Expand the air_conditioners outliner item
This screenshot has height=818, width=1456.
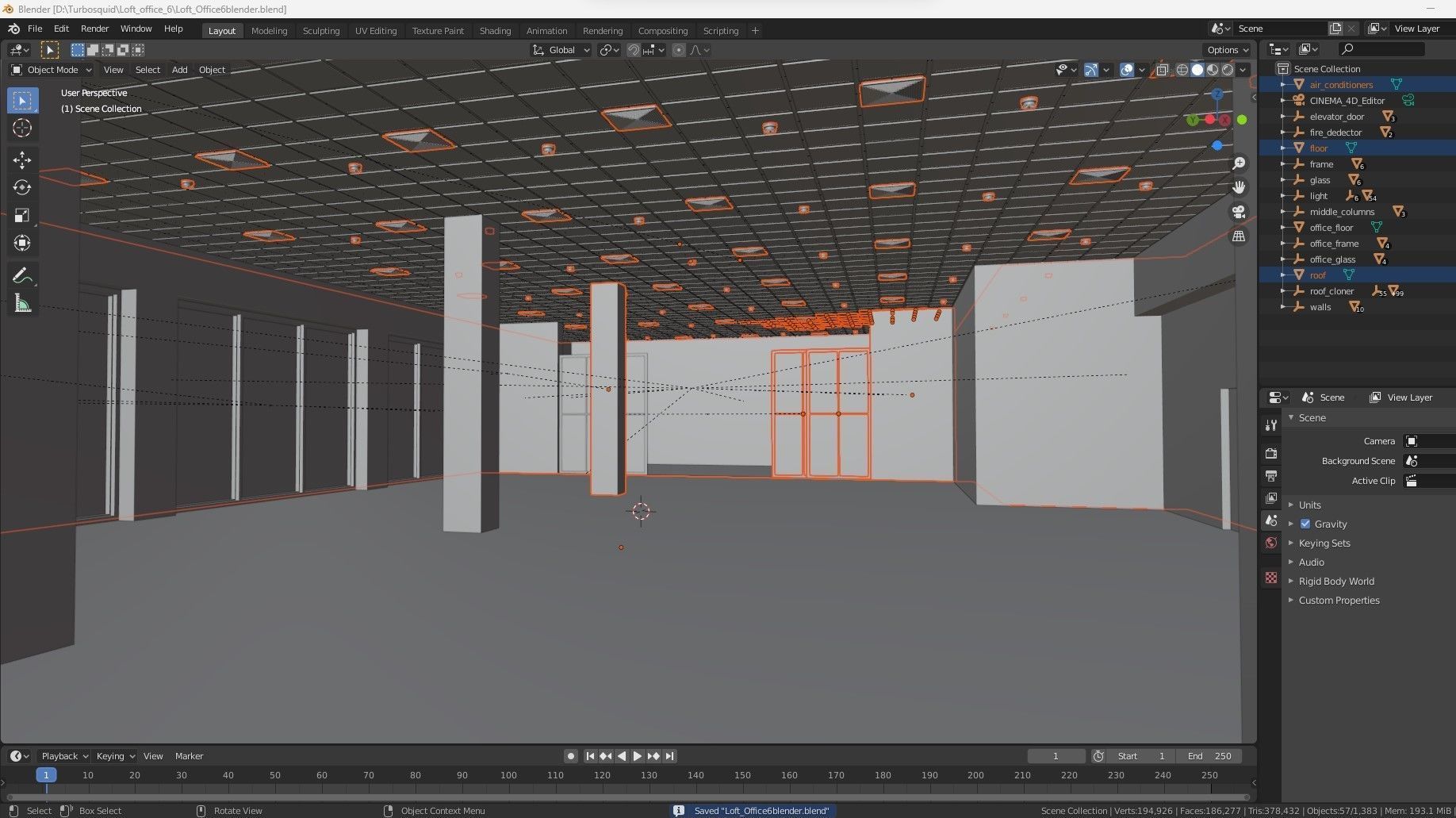(x=1282, y=85)
